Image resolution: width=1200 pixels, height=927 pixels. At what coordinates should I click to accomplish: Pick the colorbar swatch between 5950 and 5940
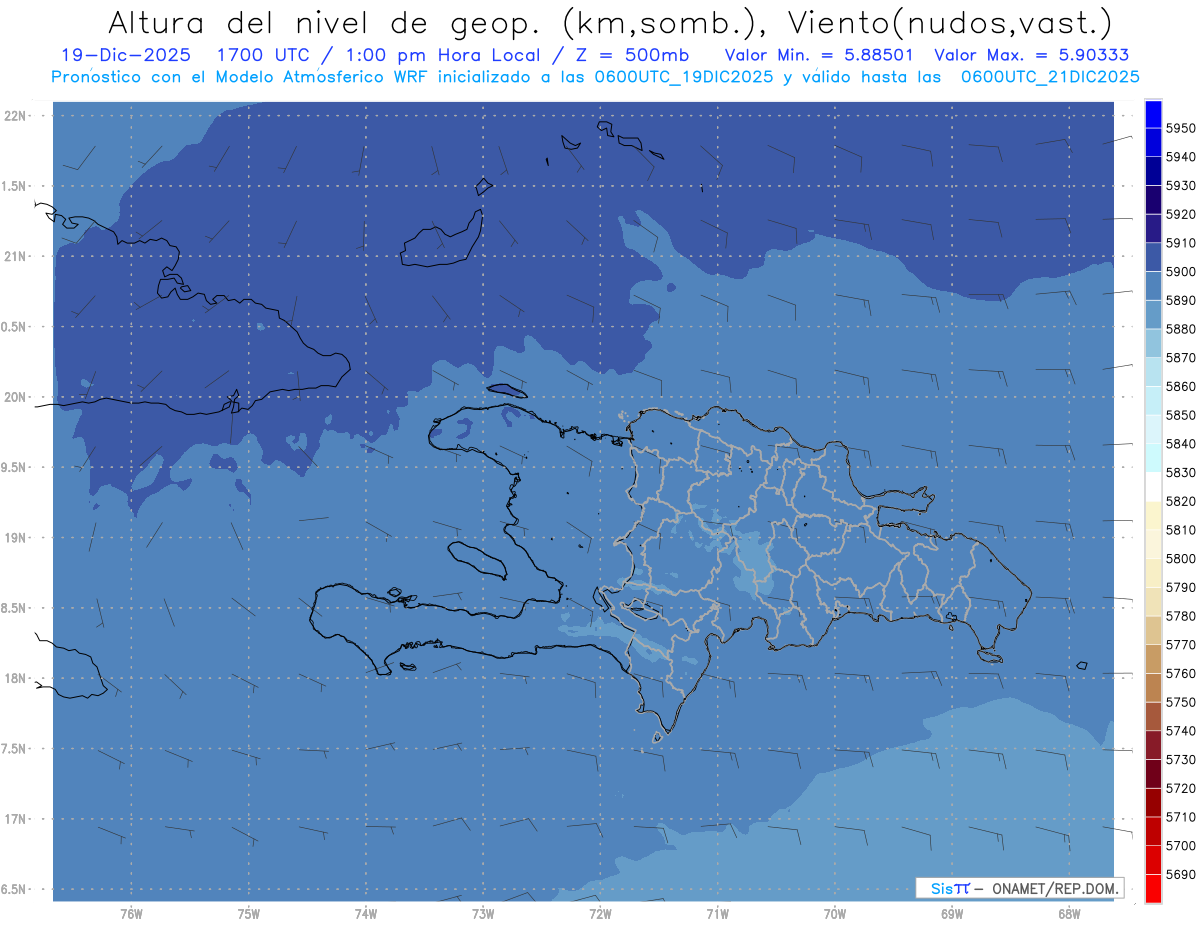coord(1153,143)
